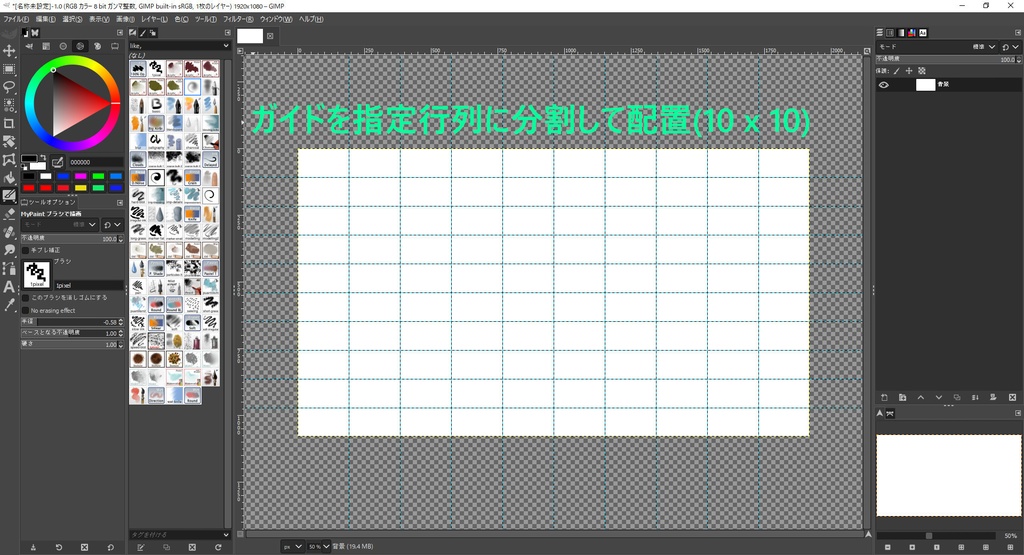The width and height of the screenshot is (1024, 555).
Task: Create a new layer in Layers panel
Action: [x=884, y=397]
